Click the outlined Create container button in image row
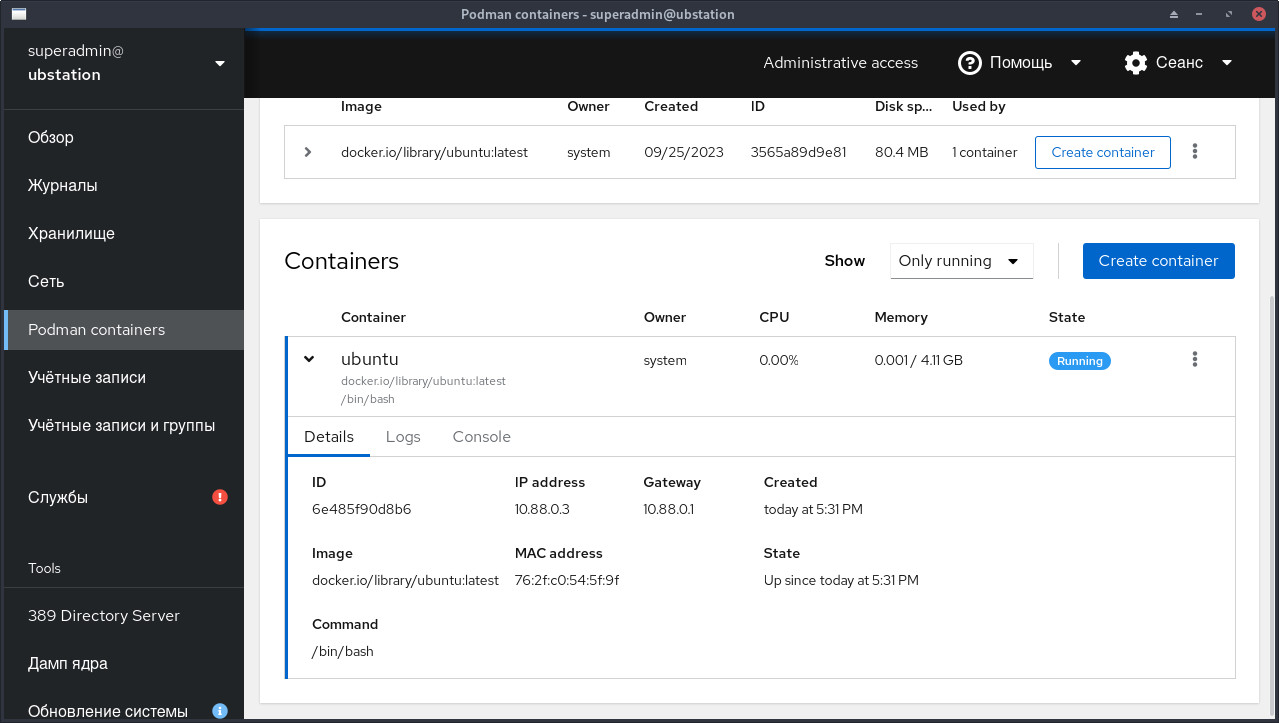 coord(1103,152)
